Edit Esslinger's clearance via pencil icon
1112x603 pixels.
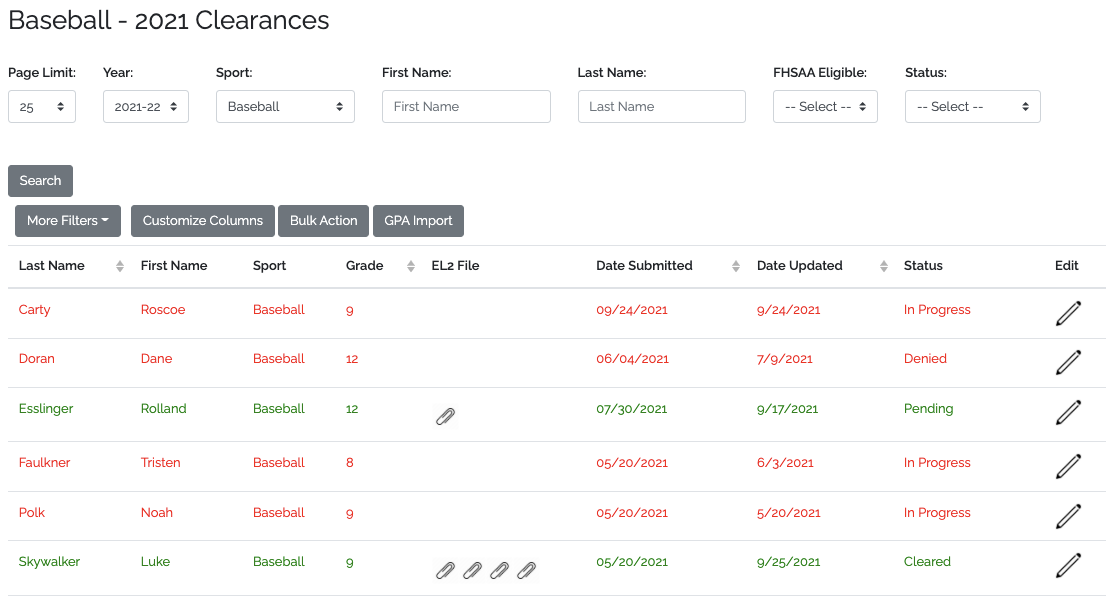pos(1068,412)
